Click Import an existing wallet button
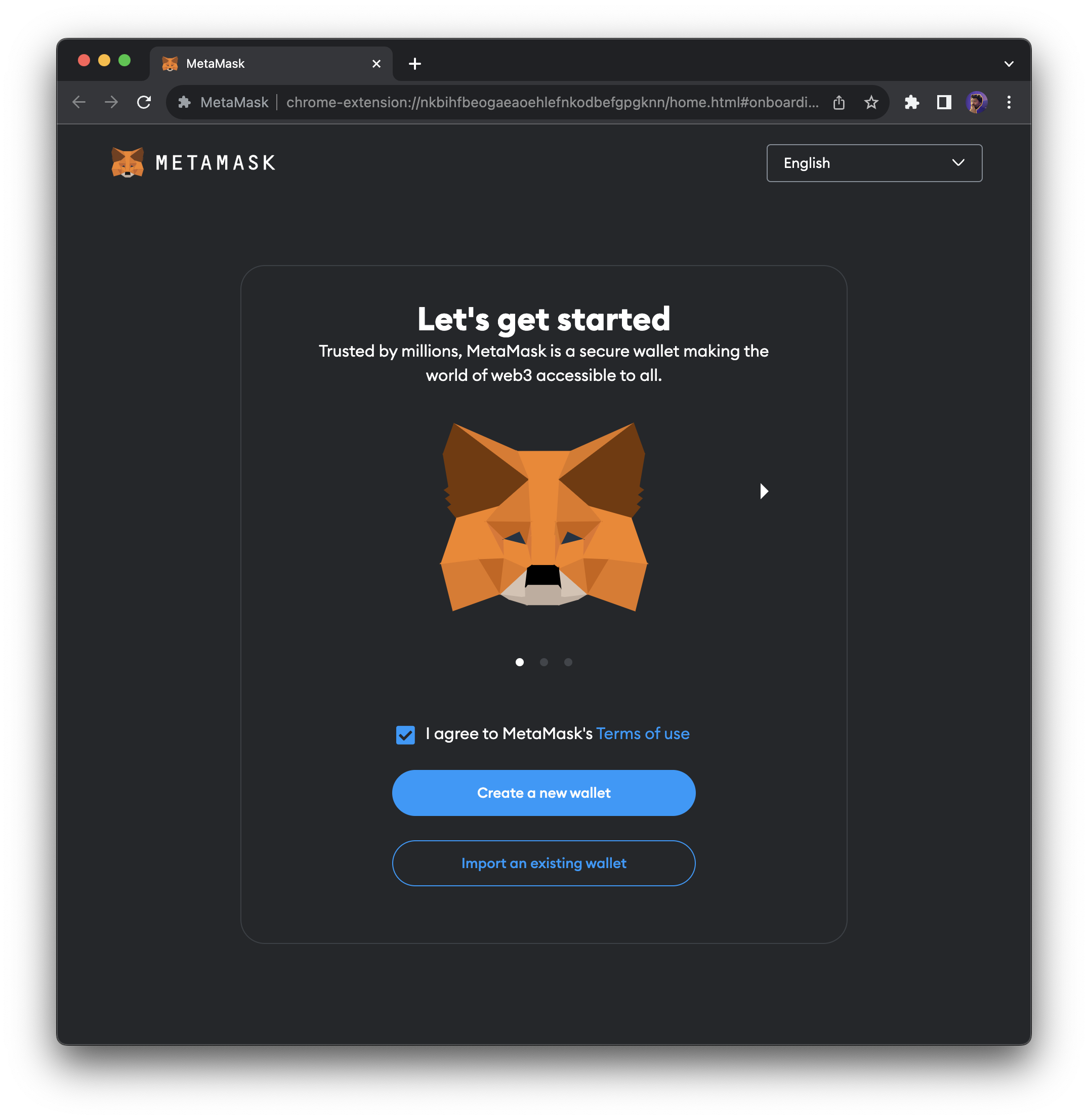 543,863
